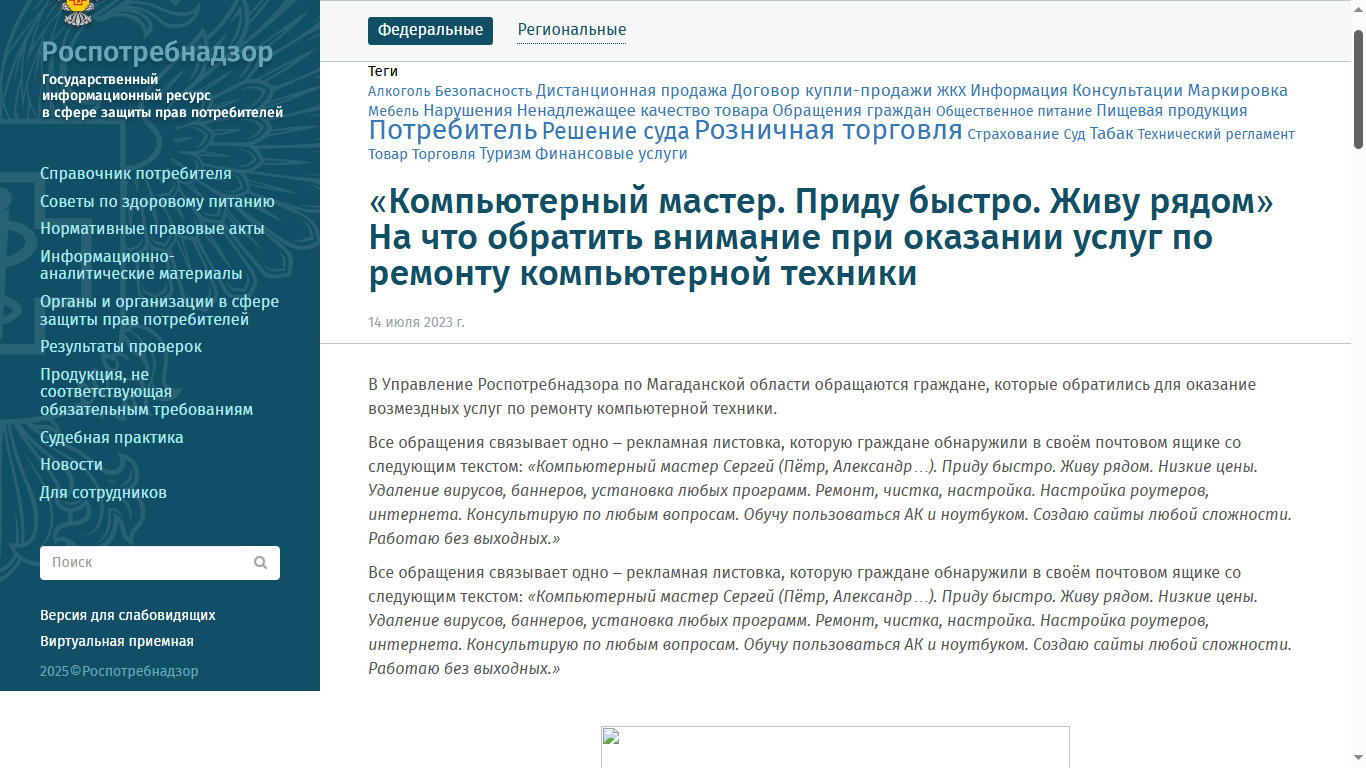
Task: Open the broken image placeholder below the article
Action: (x=835, y=747)
